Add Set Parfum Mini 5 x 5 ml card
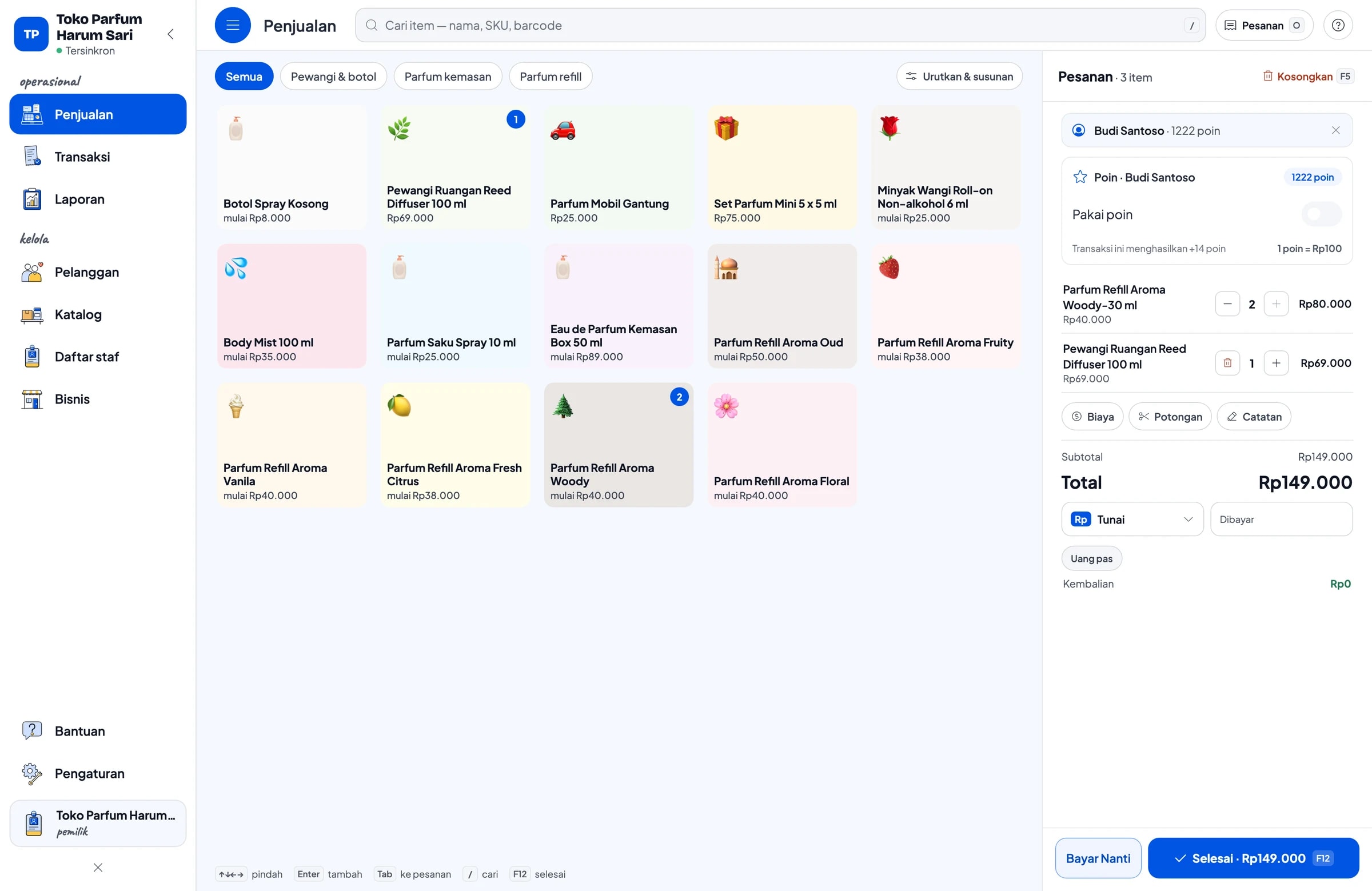 [782, 167]
